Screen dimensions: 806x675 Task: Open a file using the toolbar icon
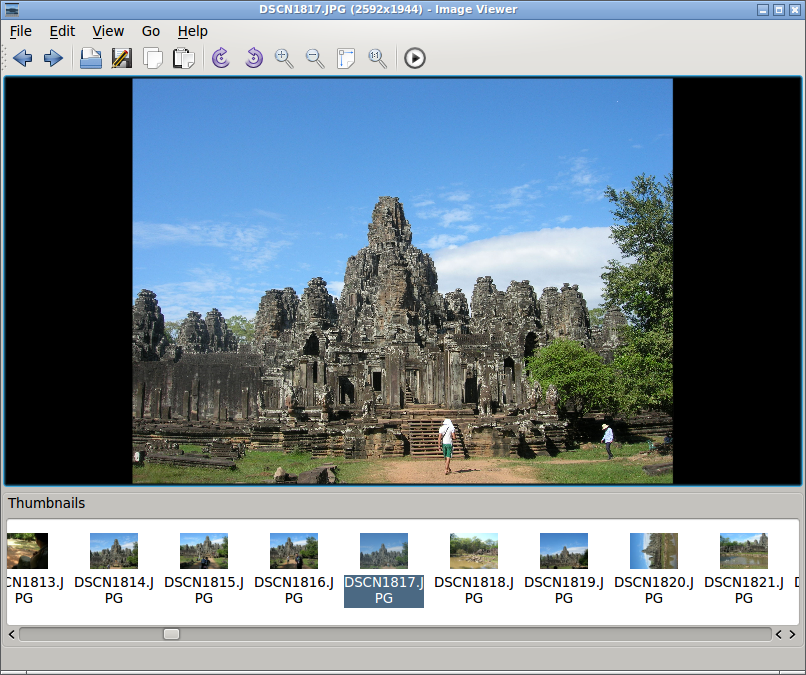pyautogui.click(x=91, y=58)
